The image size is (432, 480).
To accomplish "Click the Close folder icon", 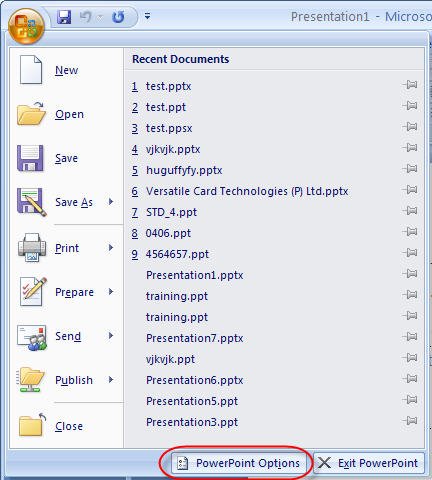I will (x=32, y=425).
